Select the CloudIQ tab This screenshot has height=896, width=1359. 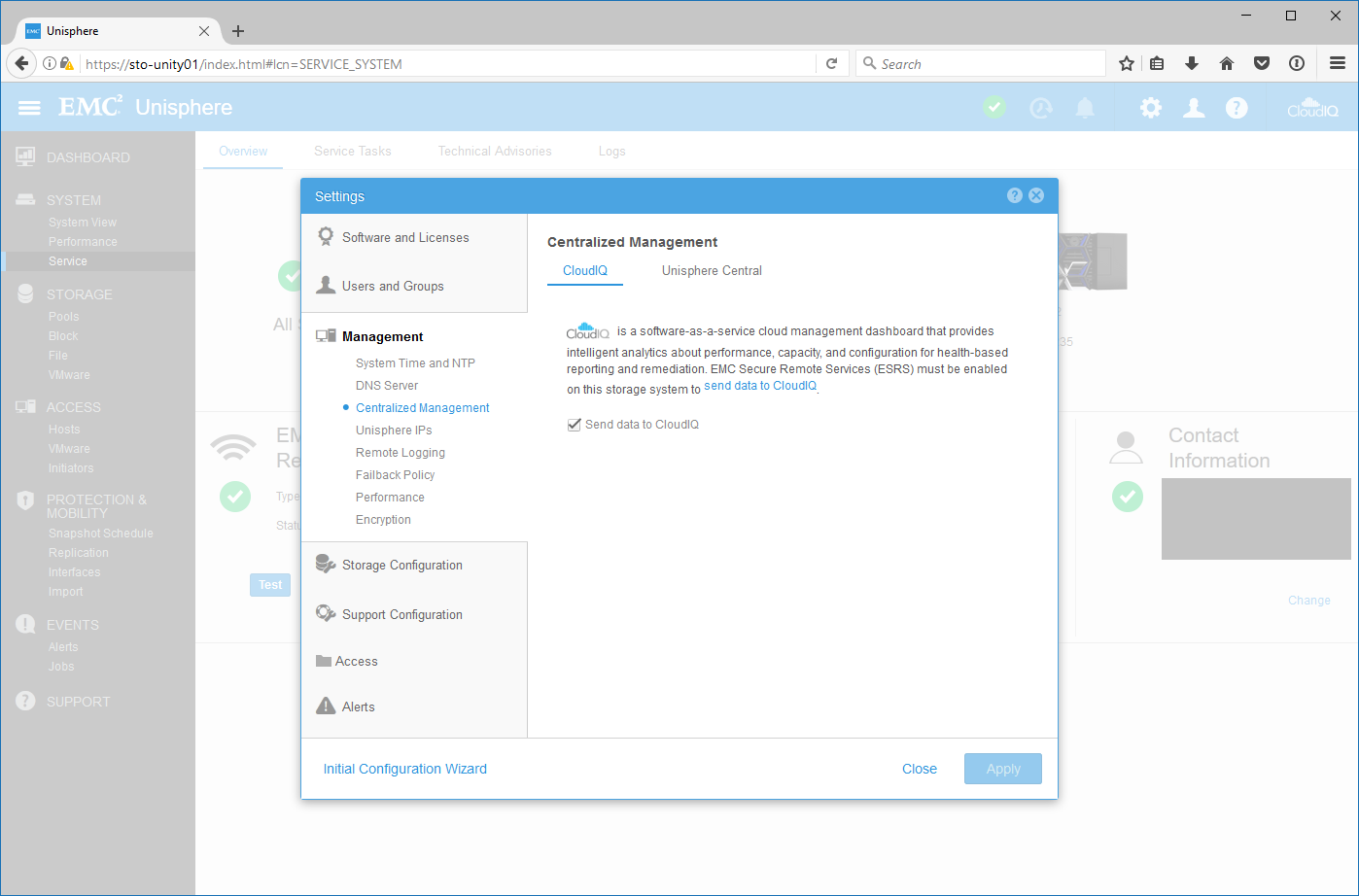click(x=584, y=270)
